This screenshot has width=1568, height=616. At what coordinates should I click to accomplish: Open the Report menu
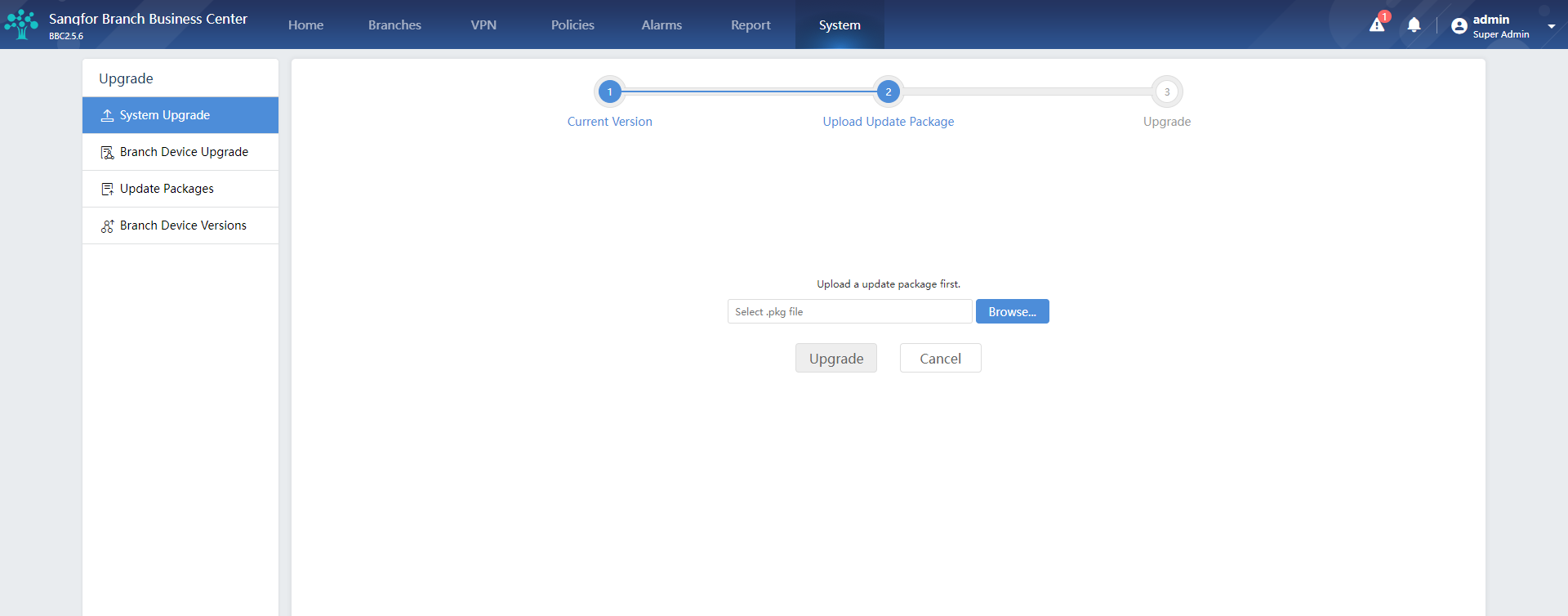(751, 25)
